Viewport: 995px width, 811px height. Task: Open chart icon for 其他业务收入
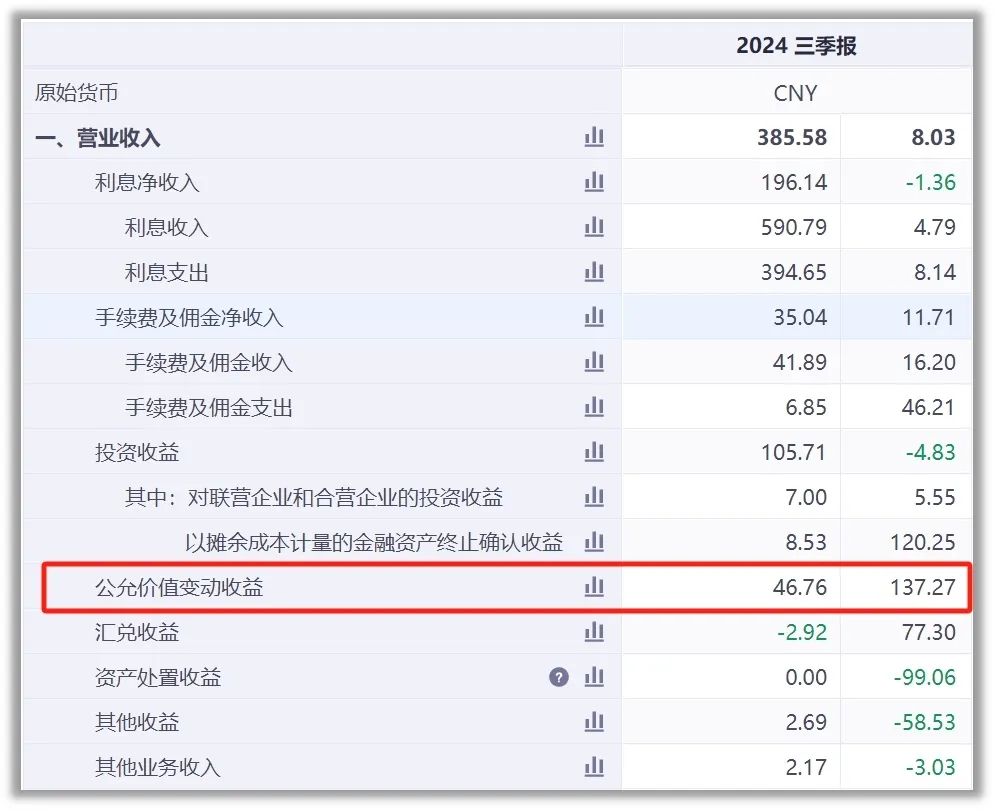(x=594, y=767)
